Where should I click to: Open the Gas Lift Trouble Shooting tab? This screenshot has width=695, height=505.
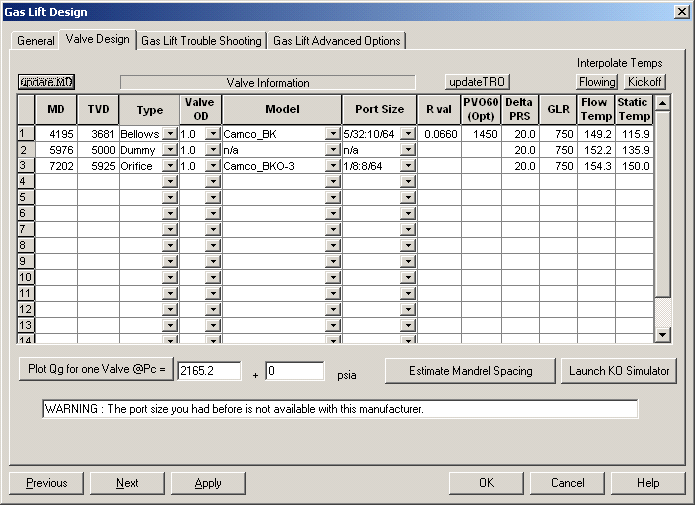[x=201, y=41]
